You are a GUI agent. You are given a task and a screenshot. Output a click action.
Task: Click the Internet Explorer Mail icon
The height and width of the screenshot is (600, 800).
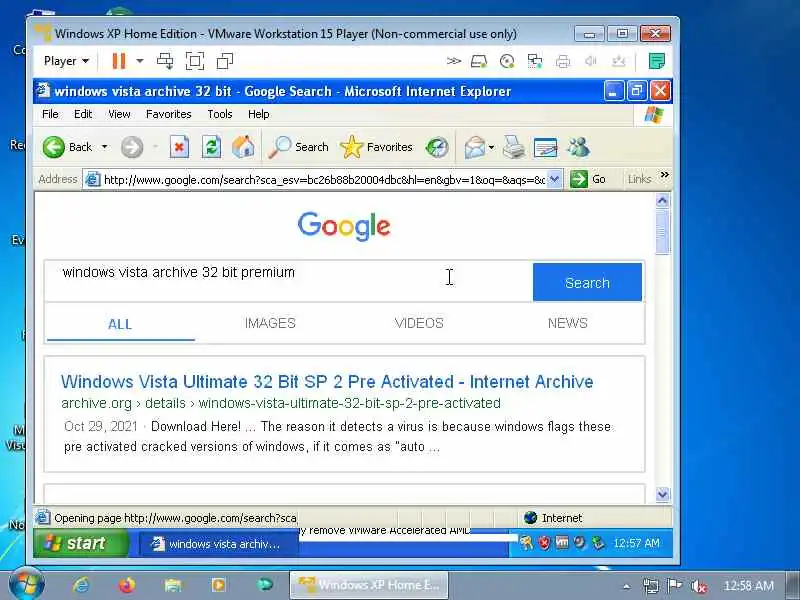474,147
